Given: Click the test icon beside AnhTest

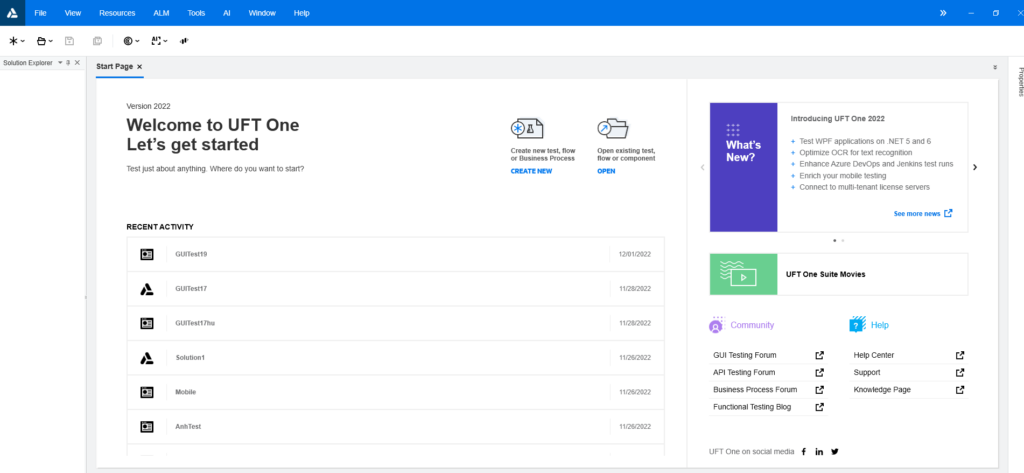Looking at the screenshot, I should [147, 427].
